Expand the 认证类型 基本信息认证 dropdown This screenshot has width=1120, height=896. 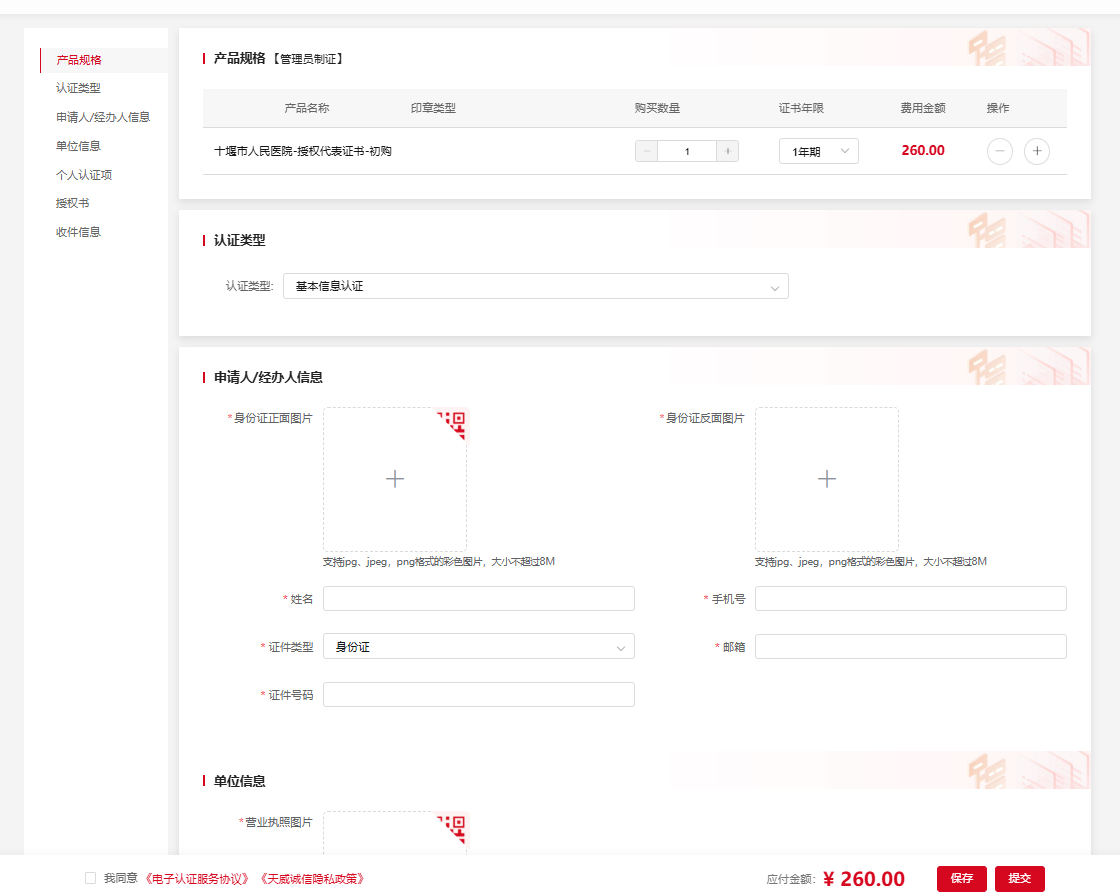click(x=535, y=286)
